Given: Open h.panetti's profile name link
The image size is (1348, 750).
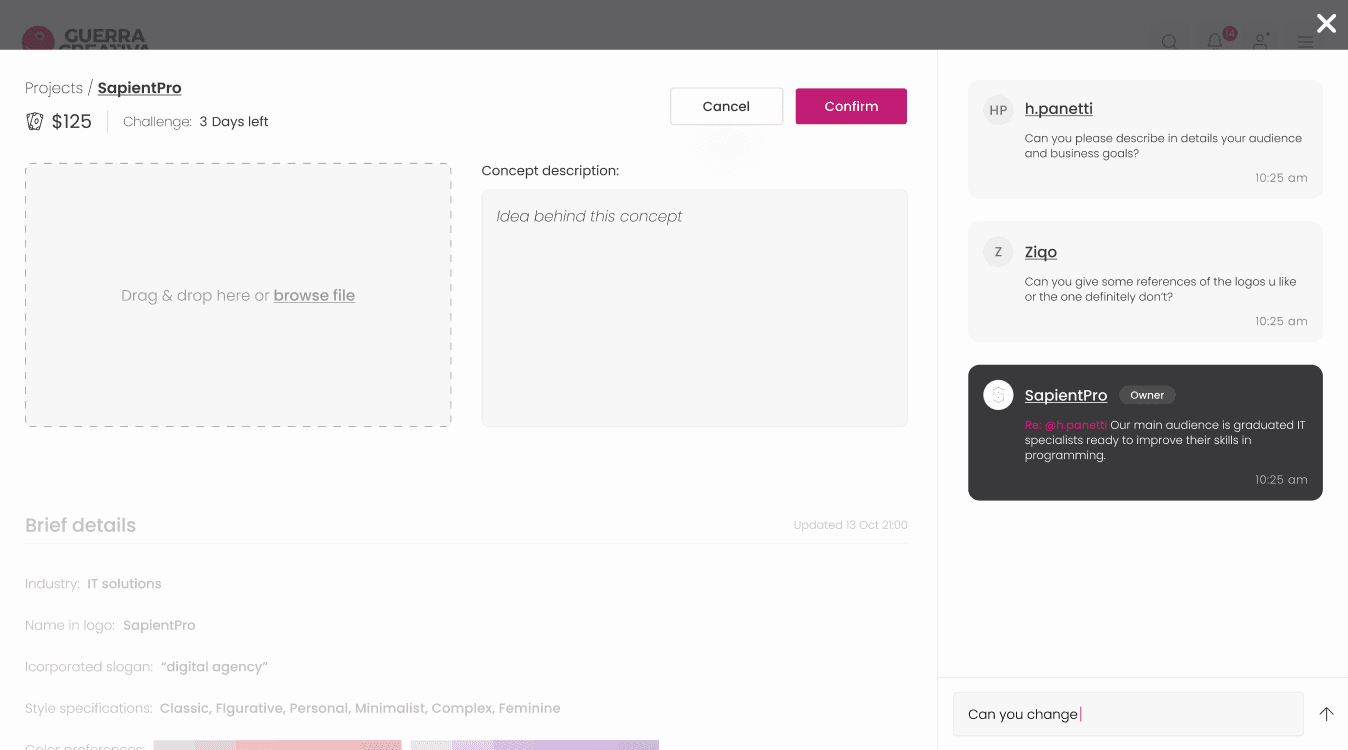Looking at the screenshot, I should pos(1058,109).
